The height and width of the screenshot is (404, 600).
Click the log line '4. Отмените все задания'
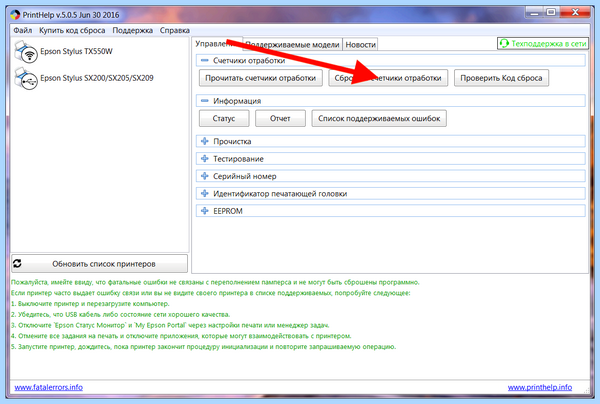pyautogui.click(x=181, y=336)
